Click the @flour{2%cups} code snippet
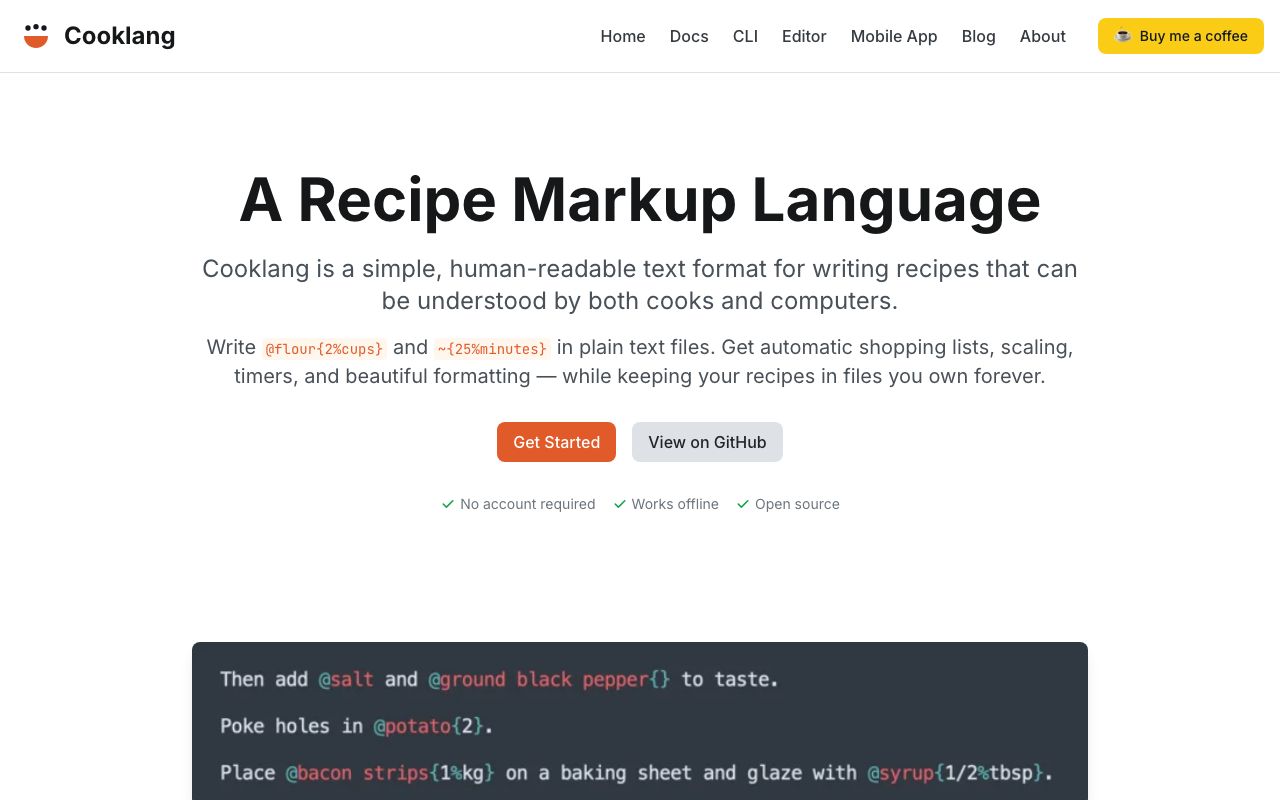The height and width of the screenshot is (800, 1280). (x=324, y=348)
